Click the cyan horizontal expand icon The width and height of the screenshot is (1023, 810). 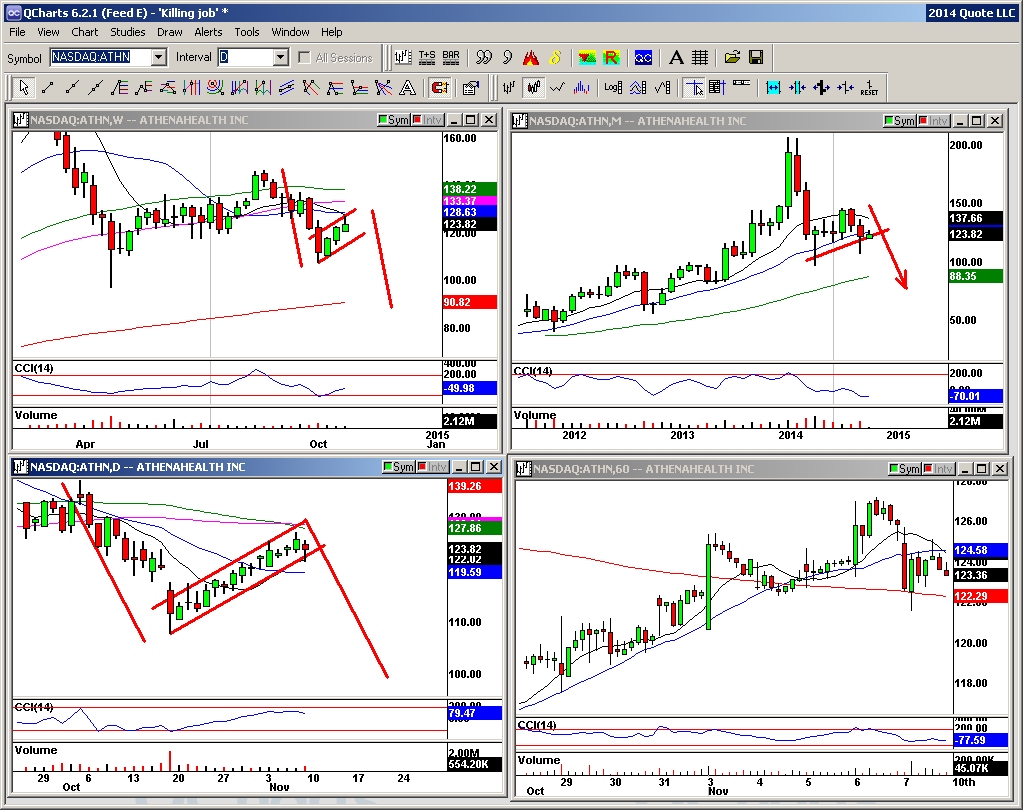coord(773,87)
